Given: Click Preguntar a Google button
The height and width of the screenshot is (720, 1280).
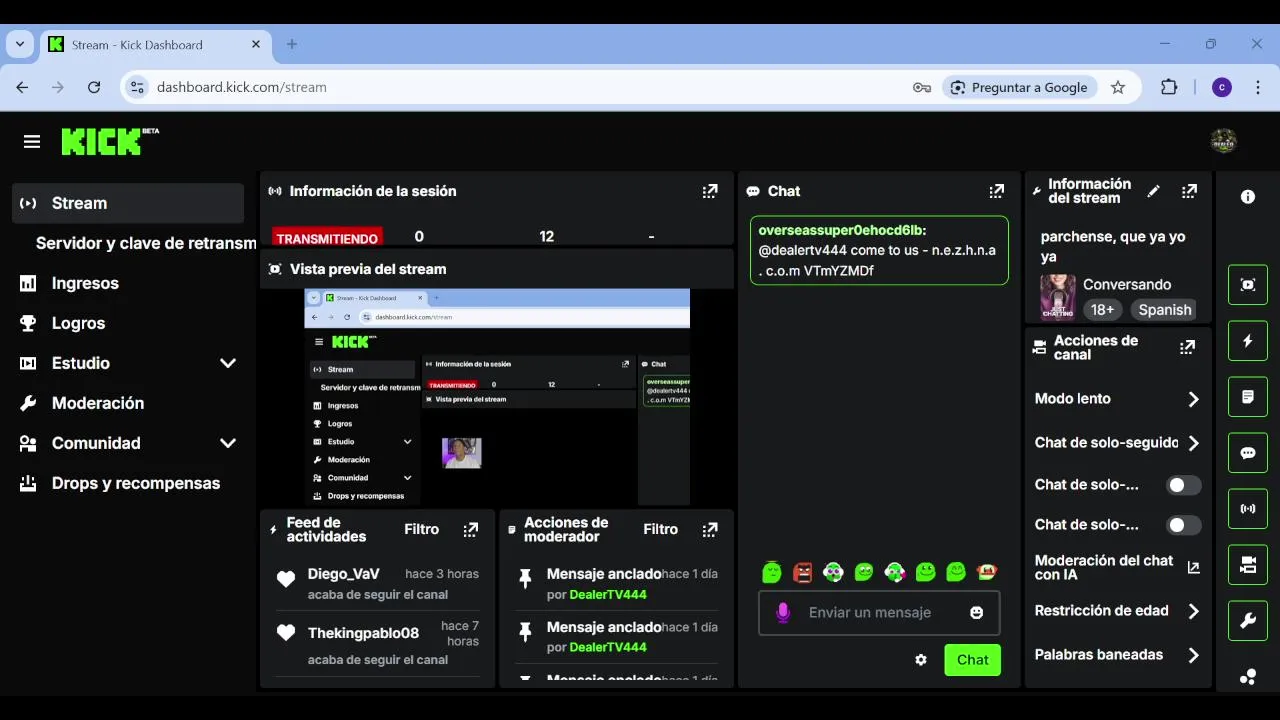Looking at the screenshot, I should tap(1019, 88).
